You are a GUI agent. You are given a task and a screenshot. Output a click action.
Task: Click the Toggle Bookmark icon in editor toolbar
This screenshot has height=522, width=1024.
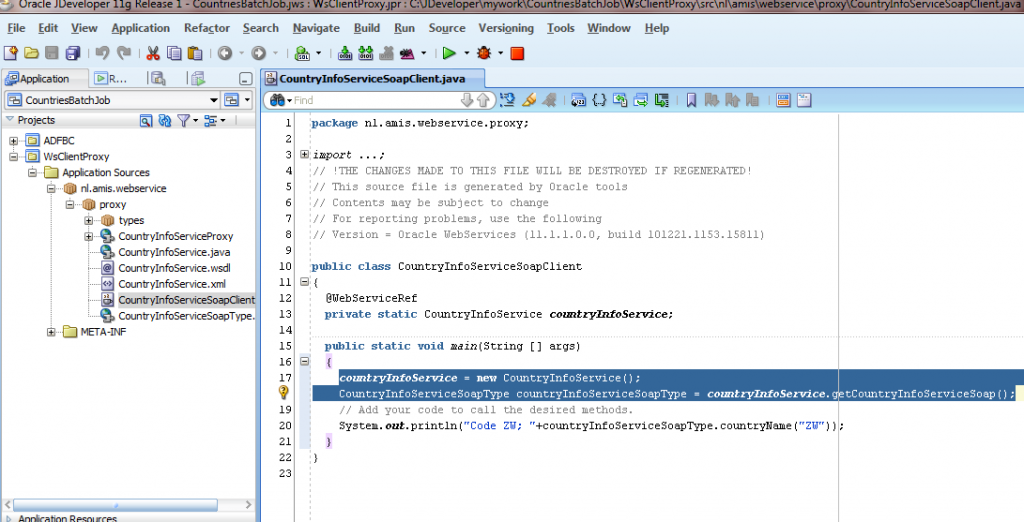pos(691,100)
